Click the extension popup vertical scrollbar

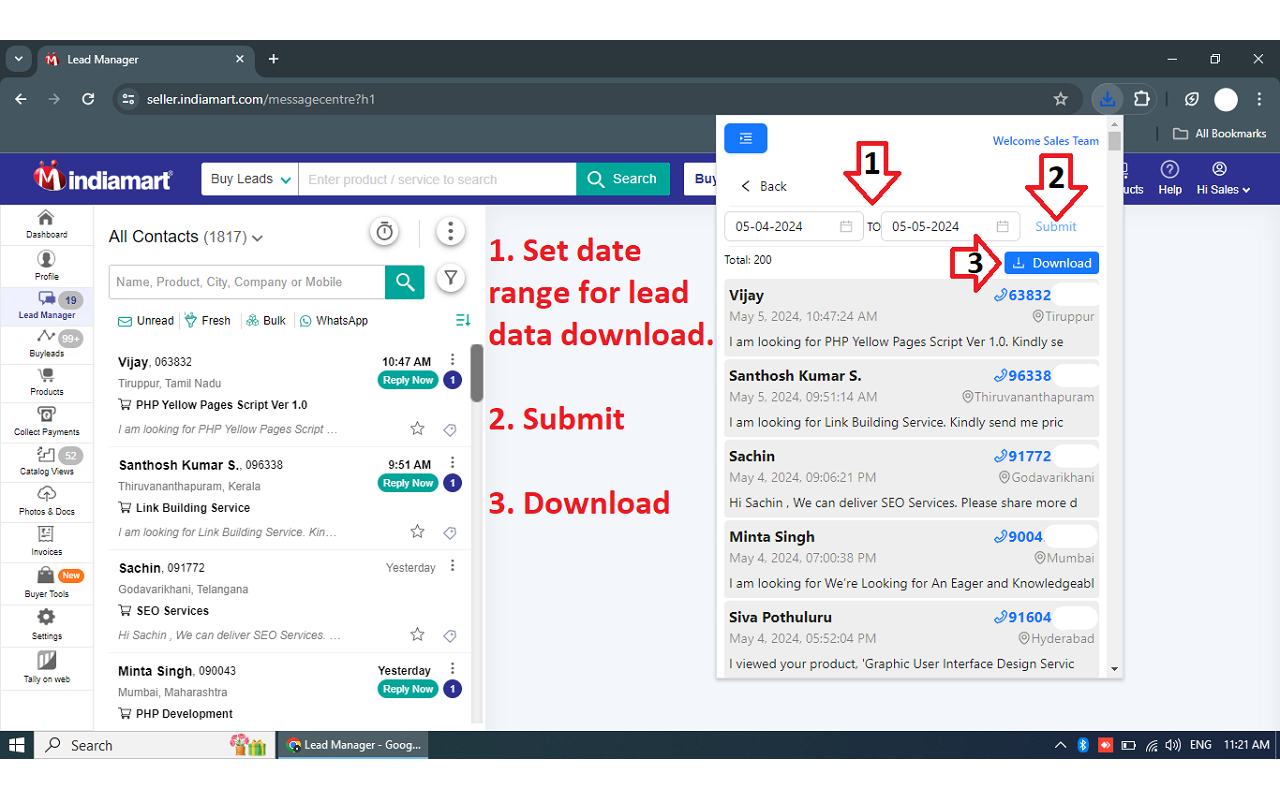point(1114,400)
